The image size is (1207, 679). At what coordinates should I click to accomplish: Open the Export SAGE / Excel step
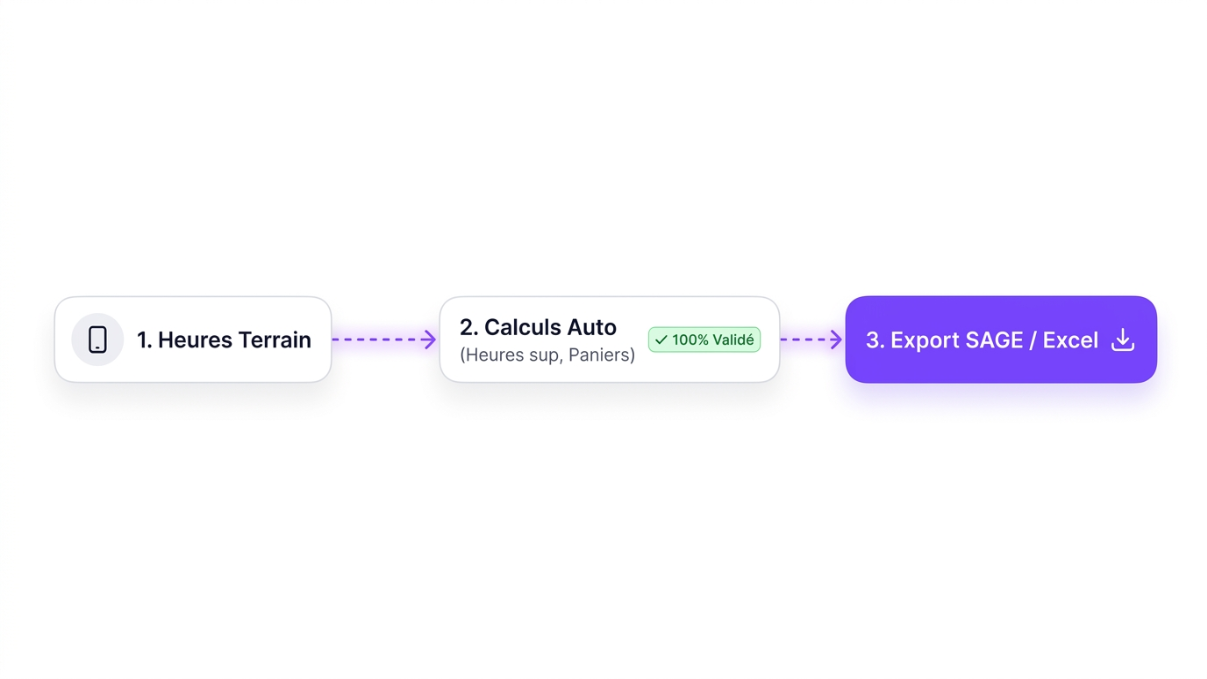click(x=1001, y=340)
